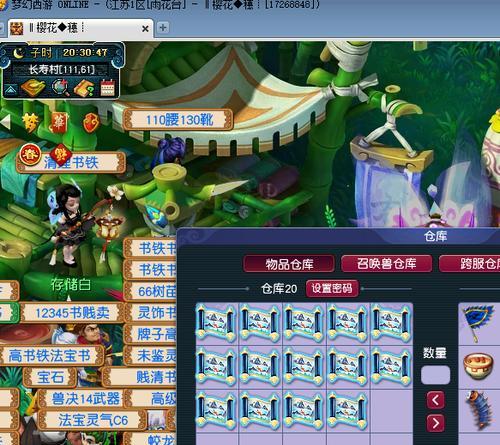This screenshot has height=445, width=500.
Task: Select fourth treasure map scroll, warehouse top row
Action: pyautogui.click(x=348, y=324)
